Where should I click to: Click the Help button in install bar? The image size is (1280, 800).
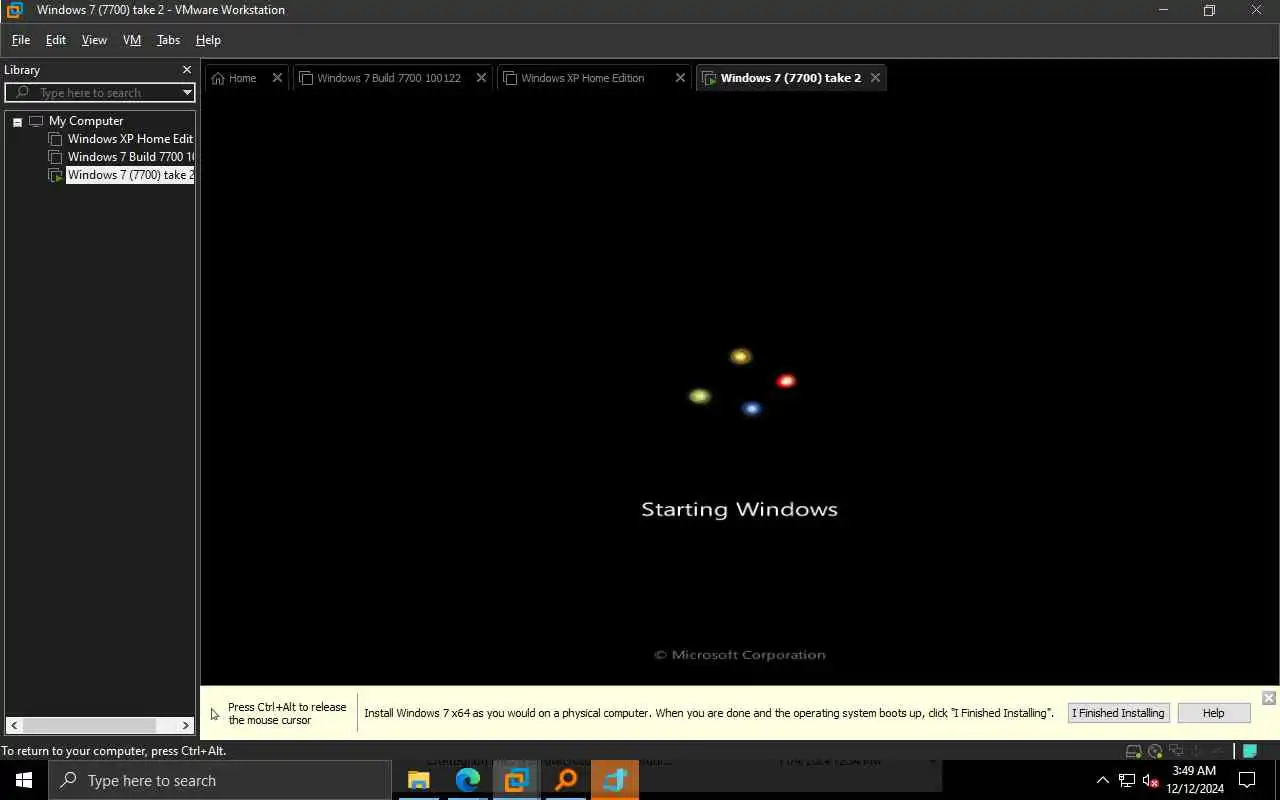coord(1213,713)
